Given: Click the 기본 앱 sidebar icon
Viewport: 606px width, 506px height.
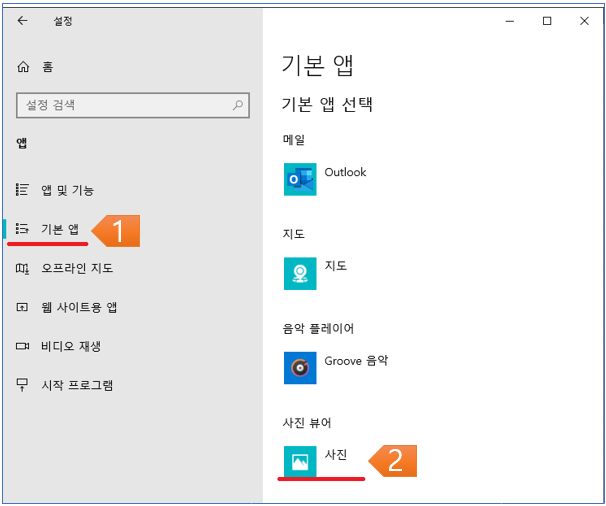Looking at the screenshot, I should (22, 228).
